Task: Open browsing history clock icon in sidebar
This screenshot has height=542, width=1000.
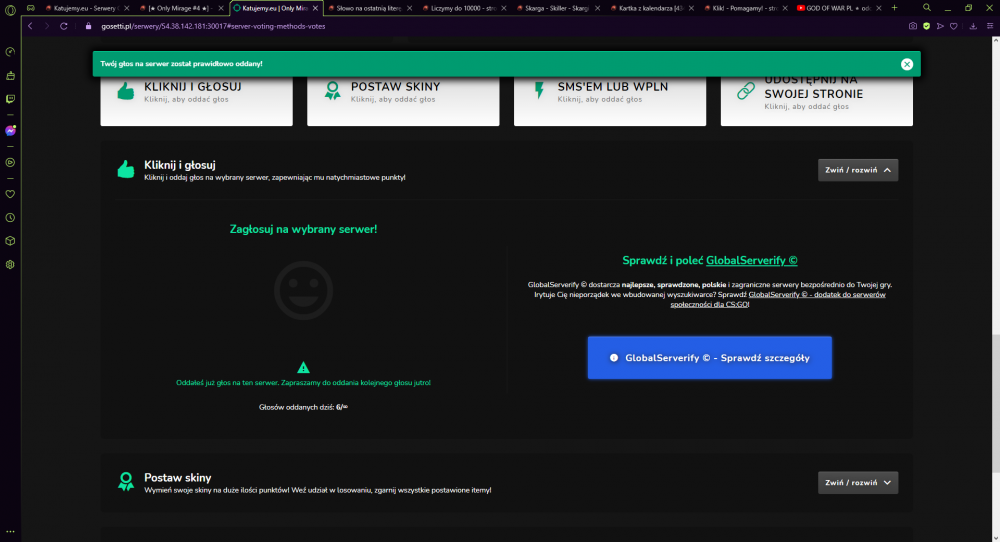Action: point(10,217)
